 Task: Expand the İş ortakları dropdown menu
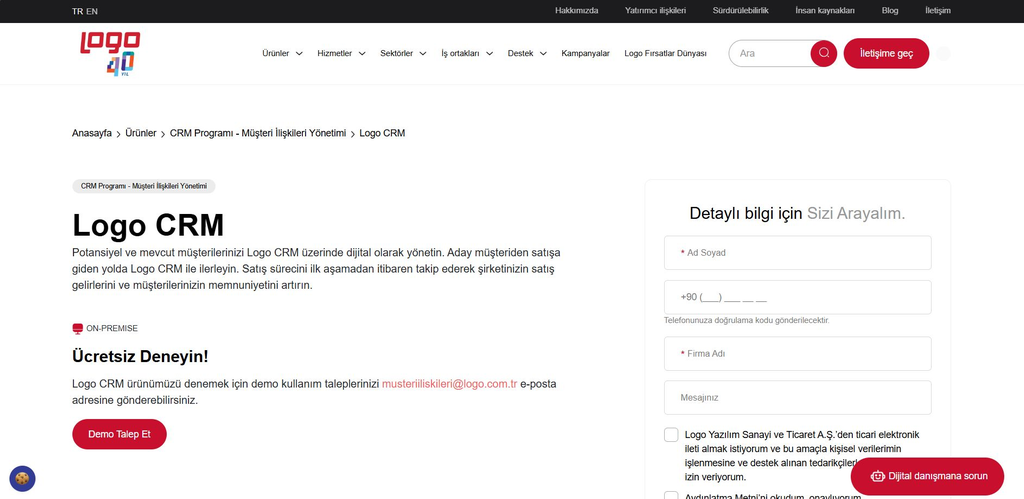[467, 54]
